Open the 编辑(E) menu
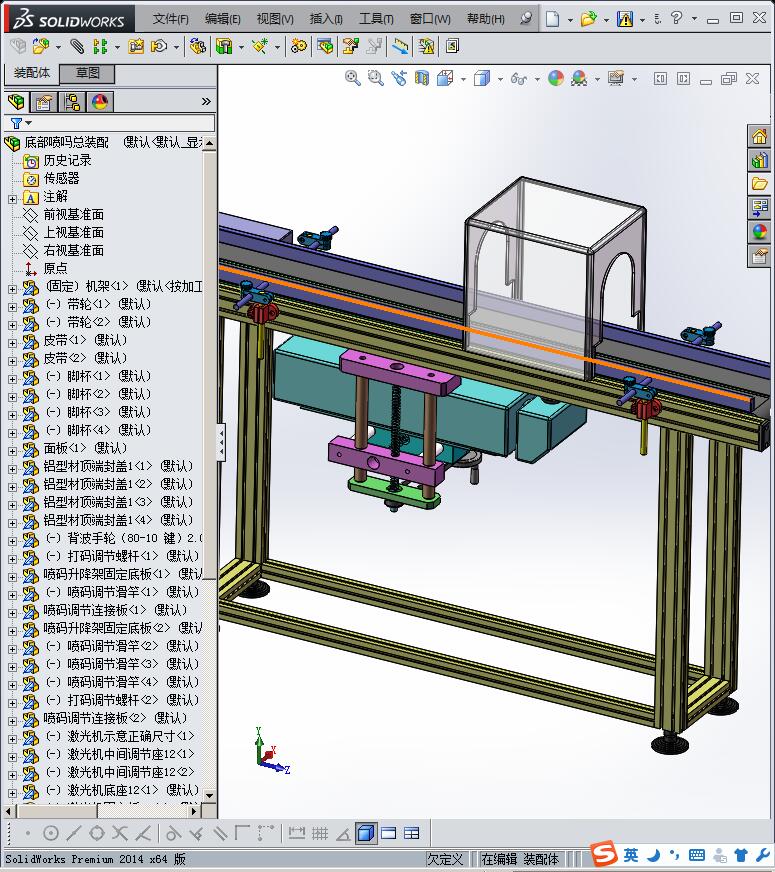Viewport: 775px width, 872px height. click(222, 19)
